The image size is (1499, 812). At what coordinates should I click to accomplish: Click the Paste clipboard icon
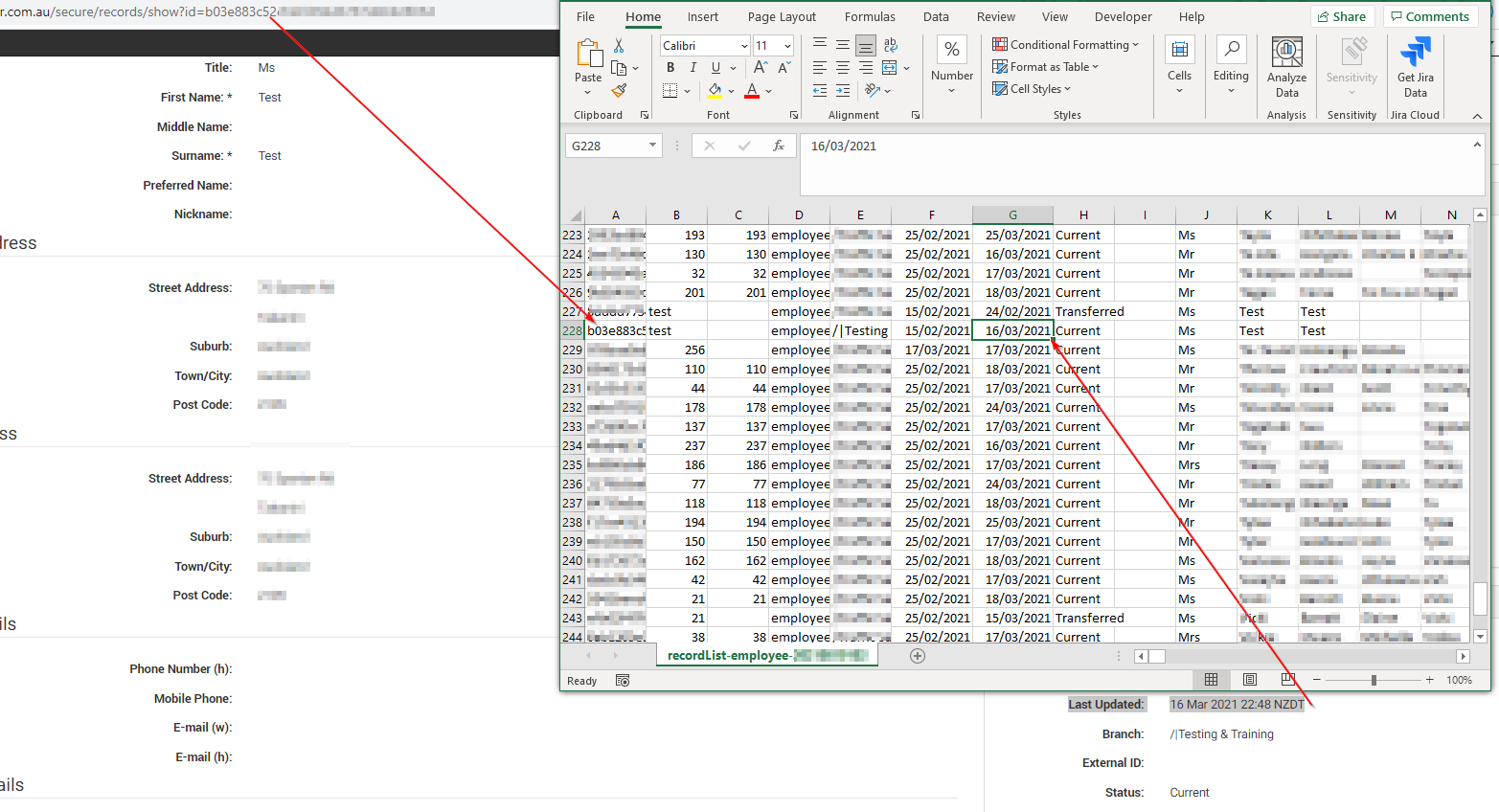[588, 54]
